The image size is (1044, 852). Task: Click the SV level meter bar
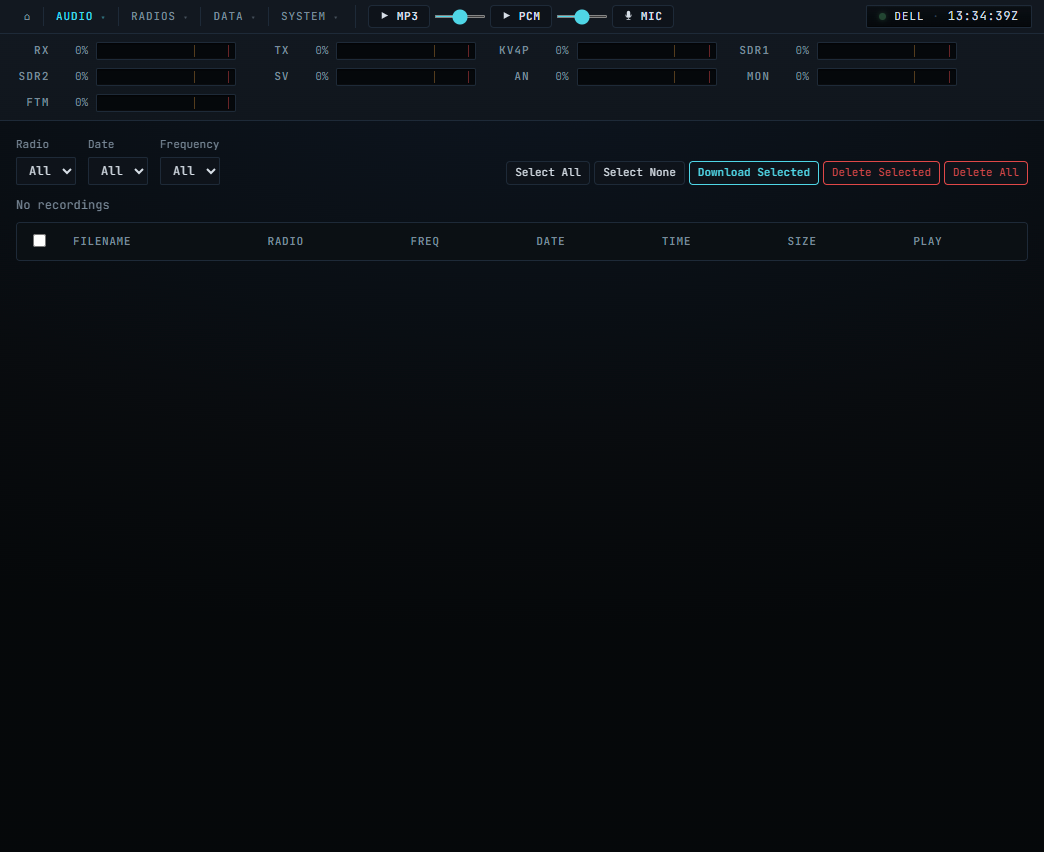(x=405, y=77)
